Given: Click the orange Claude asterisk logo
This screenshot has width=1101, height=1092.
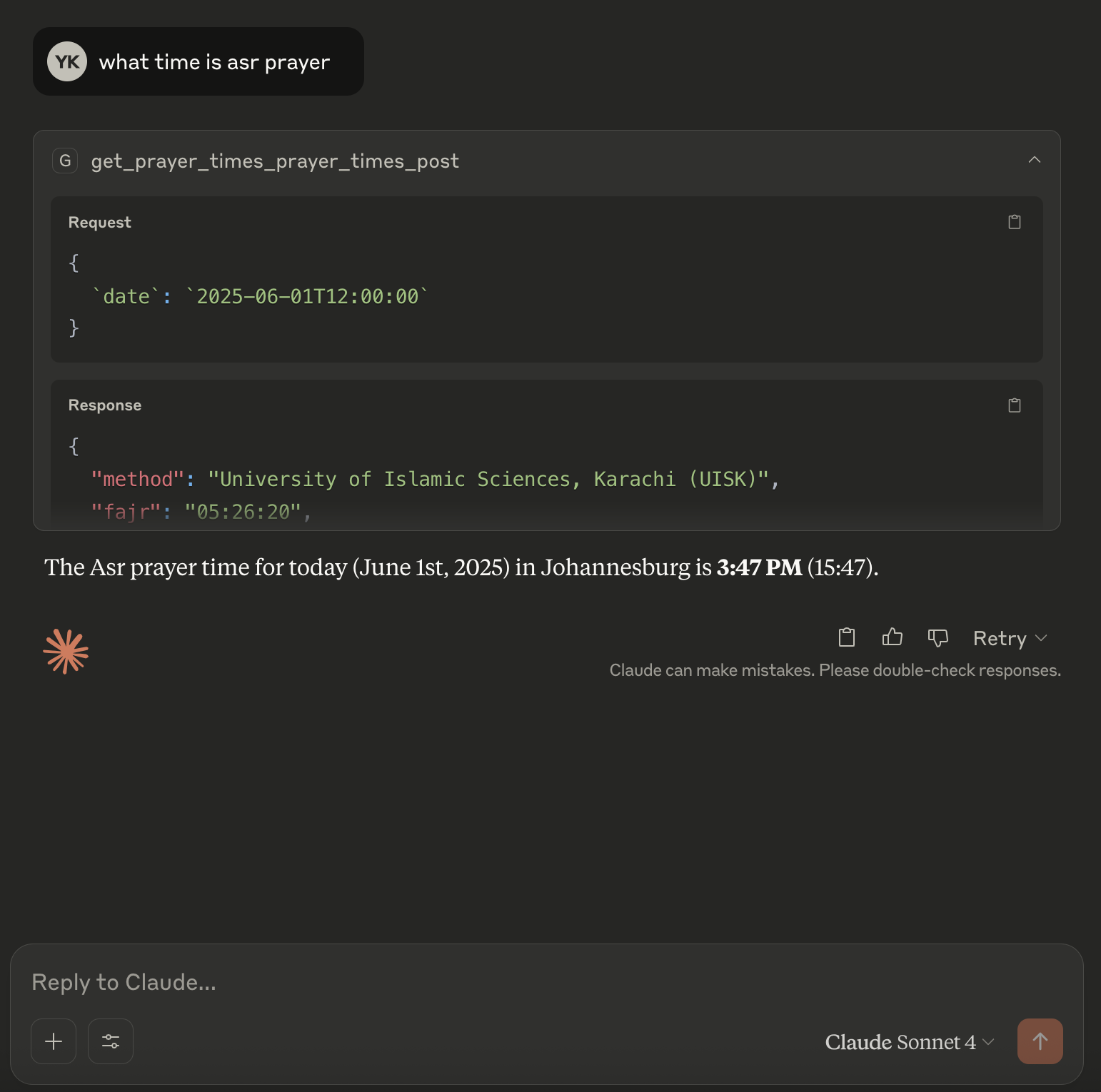Looking at the screenshot, I should click(65, 650).
